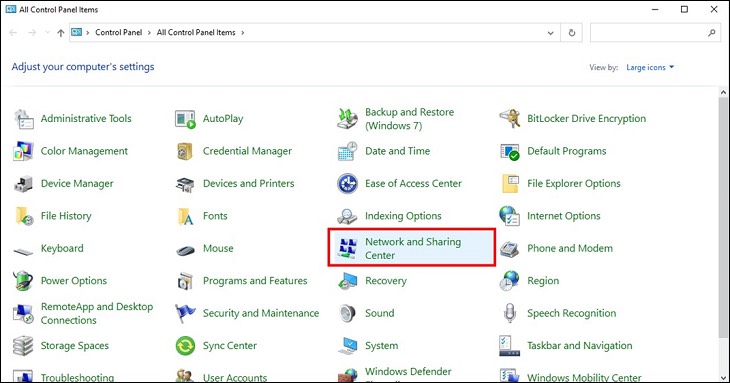The height and width of the screenshot is (383, 730).
Task: Click the Speech Recognition microphone icon
Action: [509, 313]
